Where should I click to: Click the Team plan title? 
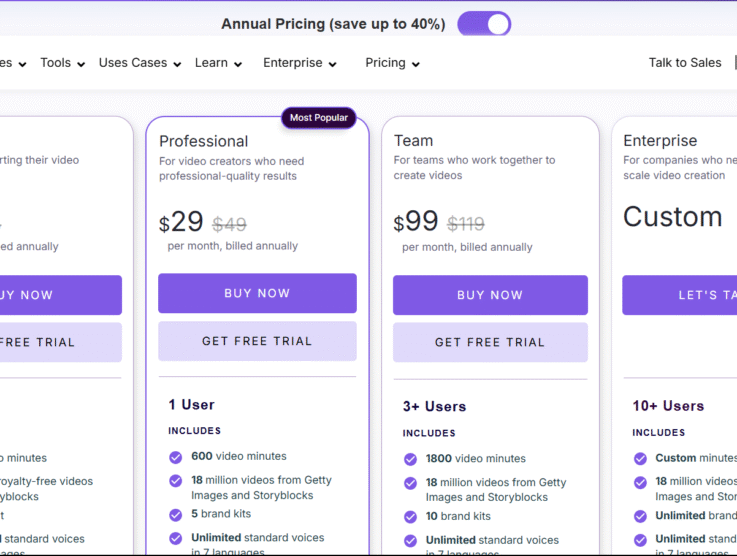point(414,141)
